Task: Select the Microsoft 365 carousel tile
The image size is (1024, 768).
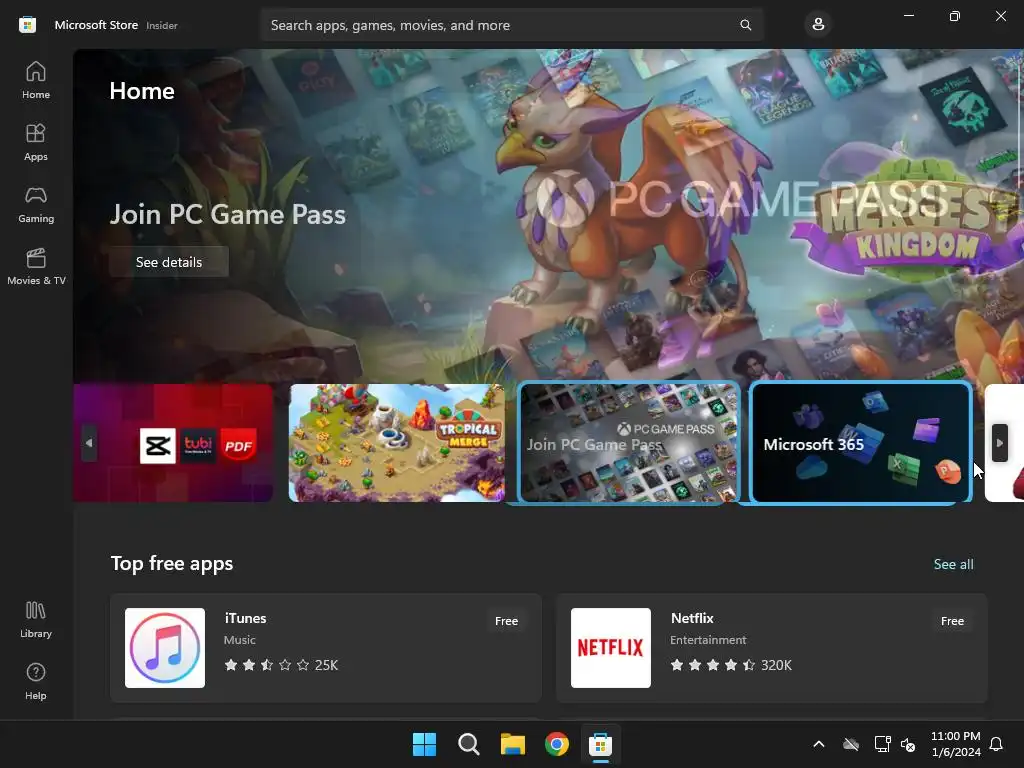Action: click(861, 443)
